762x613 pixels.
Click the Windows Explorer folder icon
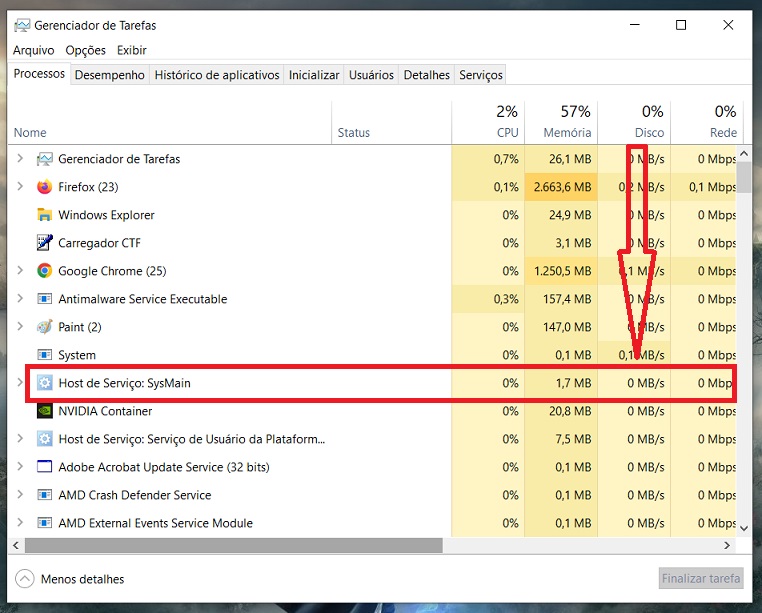coord(45,215)
